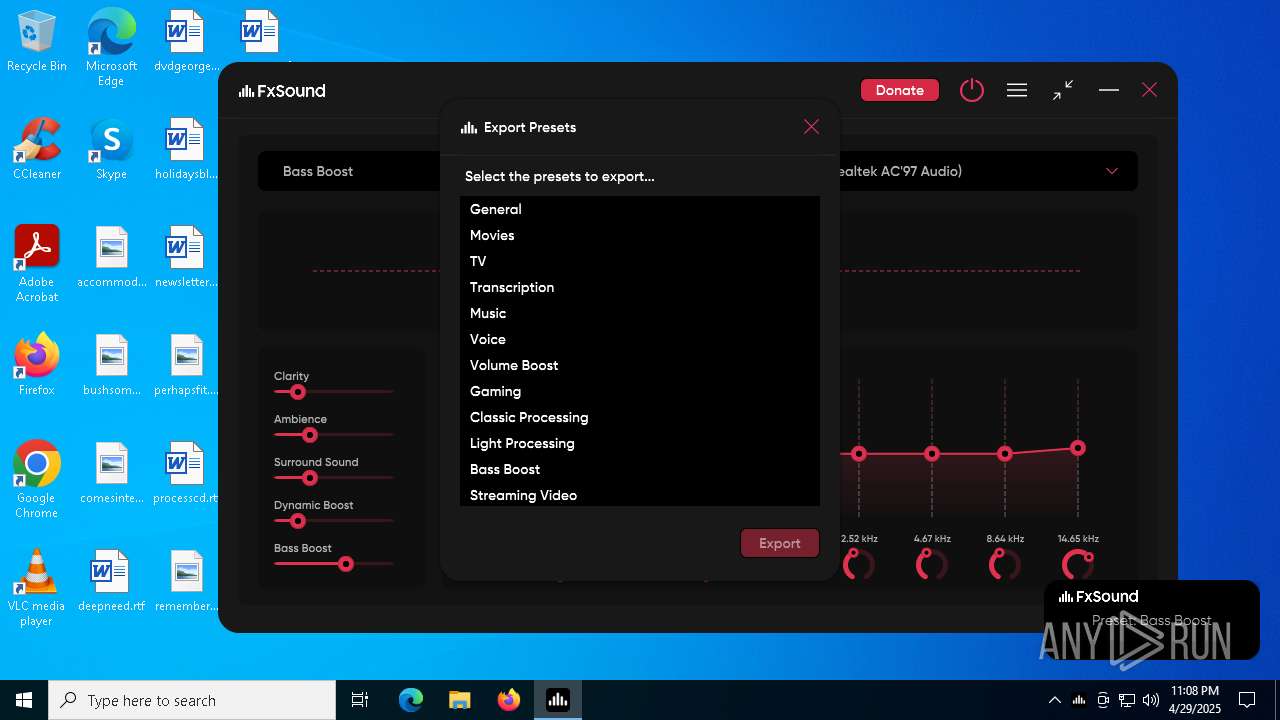Select Streaming Video preset to export

coord(640,495)
